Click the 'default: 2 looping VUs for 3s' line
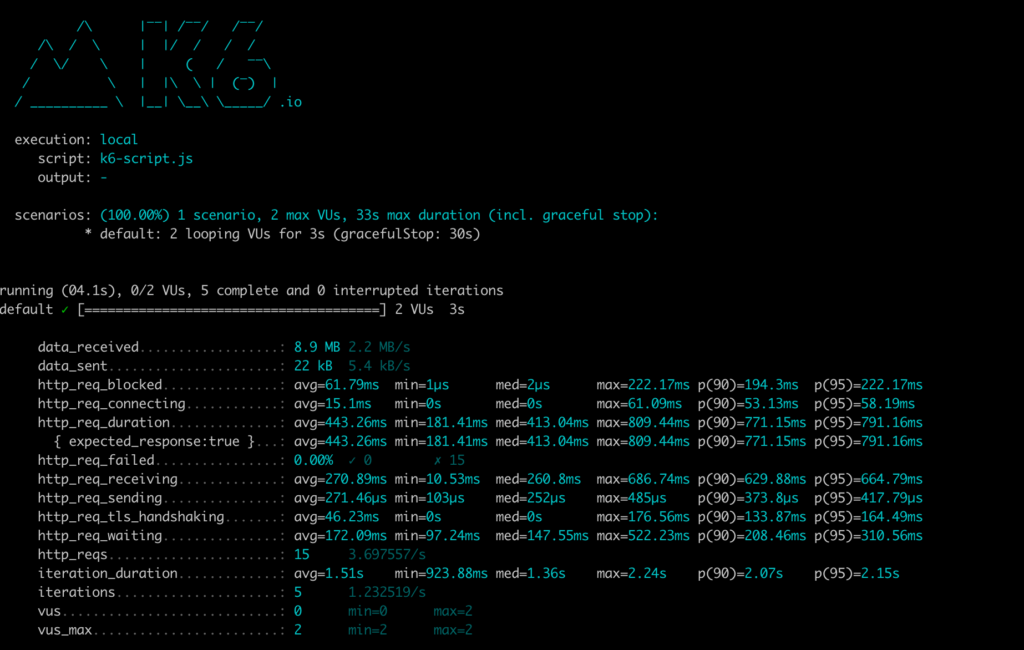This screenshot has width=1024, height=650. point(290,234)
